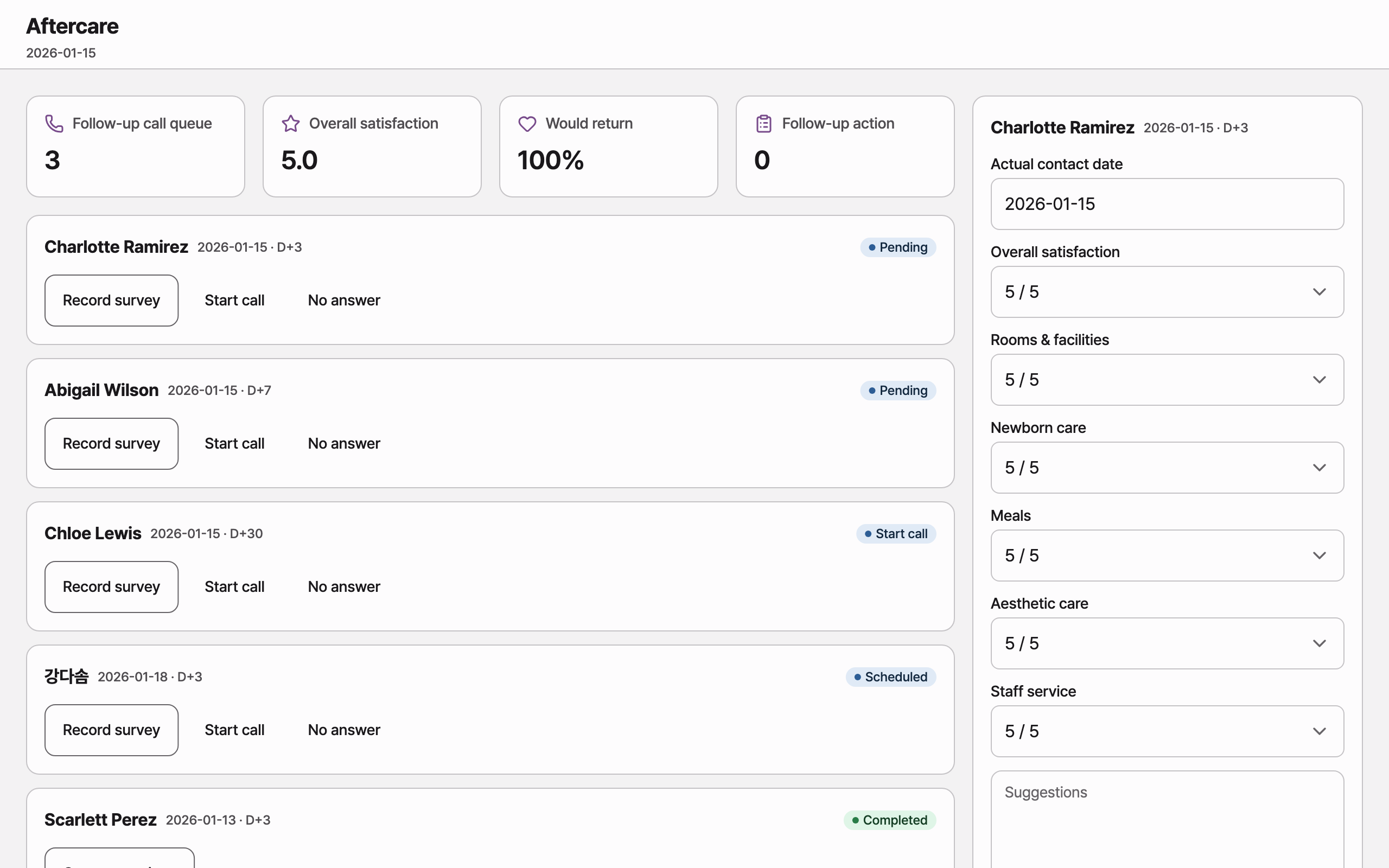Mark No answer for Chloe Lewis

(x=344, y=586)
